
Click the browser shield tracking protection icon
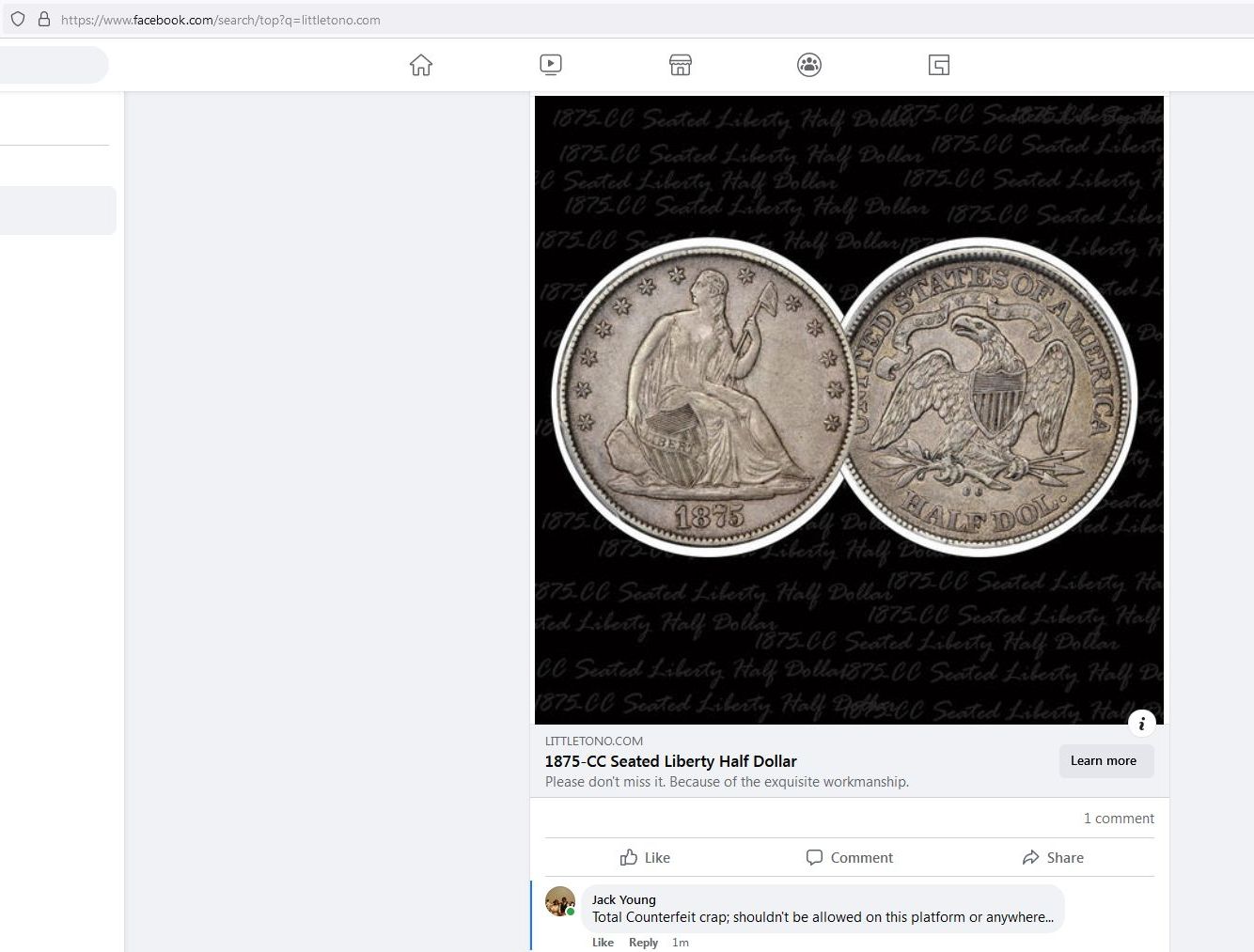18,19
